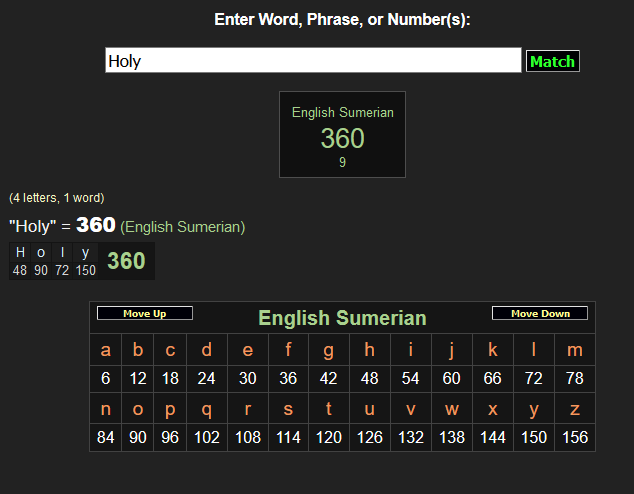Screen dimensions: 634x494
Task: Click letter p in cipher table
Action: [x=170, y=409]
